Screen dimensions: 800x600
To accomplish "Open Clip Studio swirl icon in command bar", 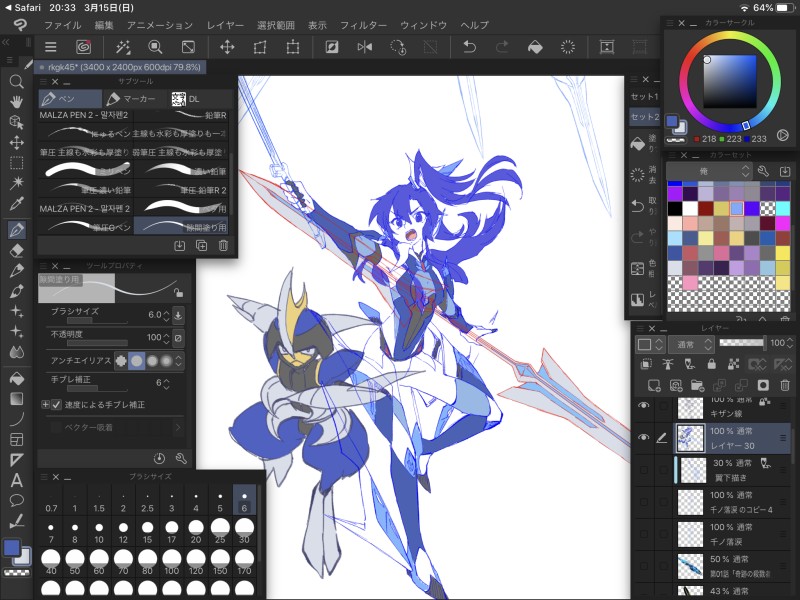I will (x=83, y=47).
